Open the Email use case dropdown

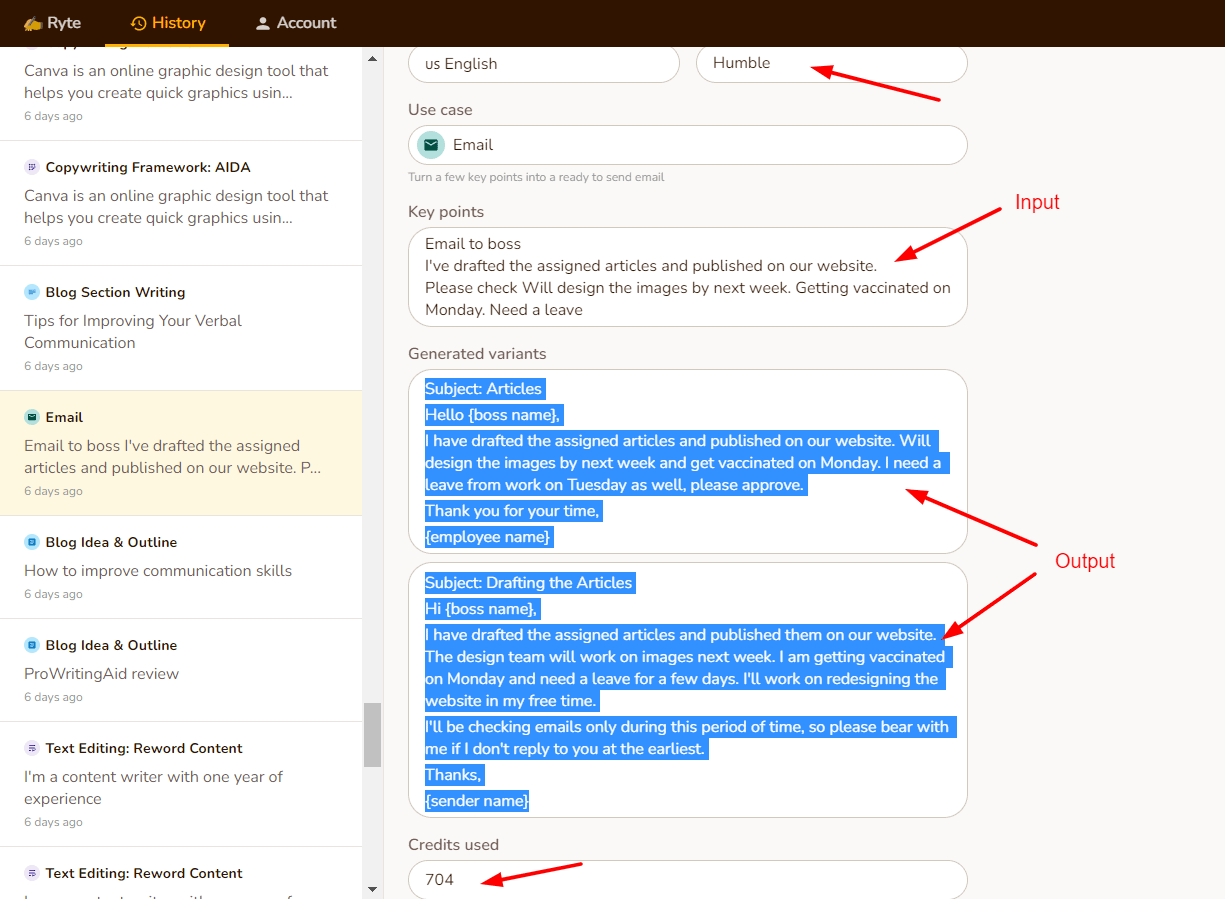(687, 145)
